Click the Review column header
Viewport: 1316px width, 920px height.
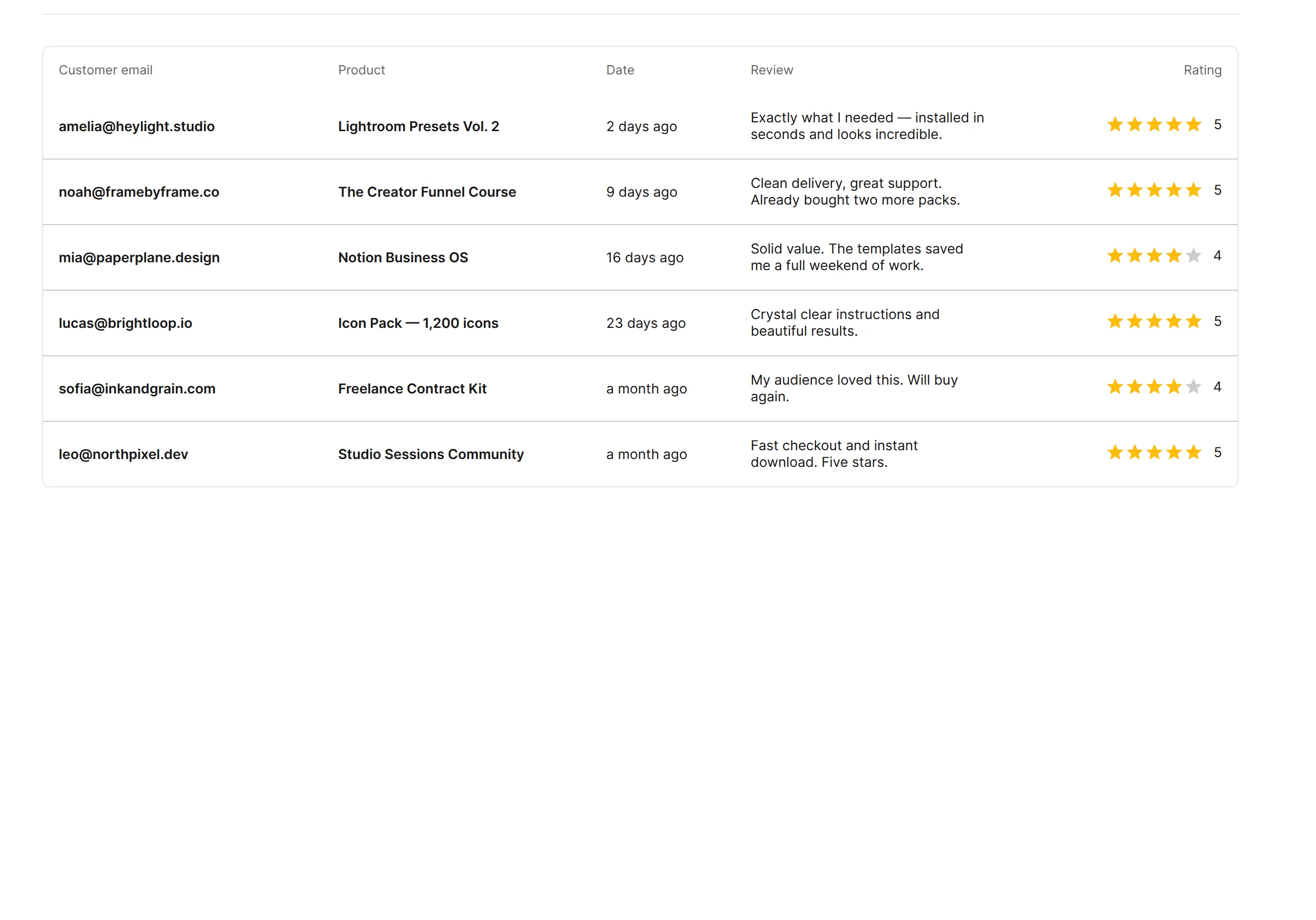point(772,70)
